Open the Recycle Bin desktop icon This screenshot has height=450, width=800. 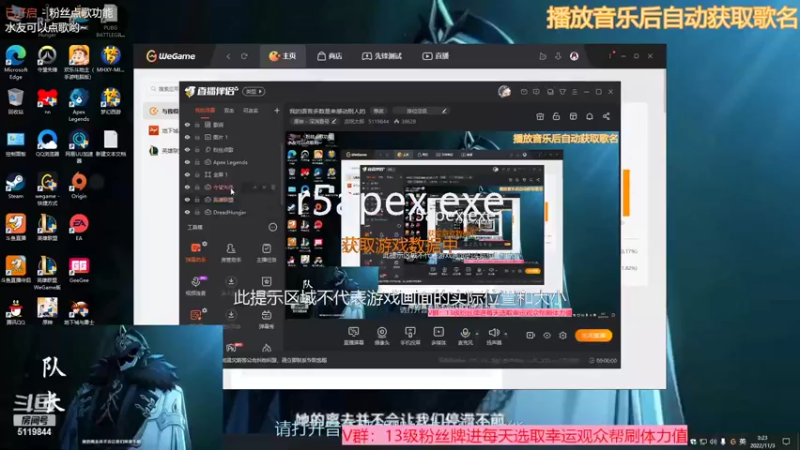[16, 101]
